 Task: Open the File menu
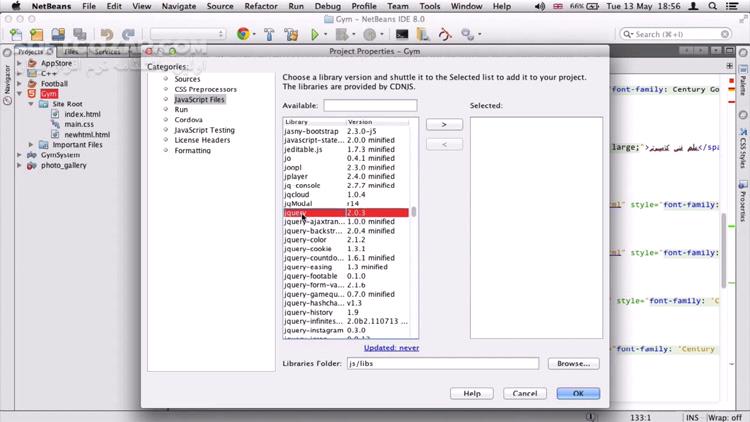point(89,6)
